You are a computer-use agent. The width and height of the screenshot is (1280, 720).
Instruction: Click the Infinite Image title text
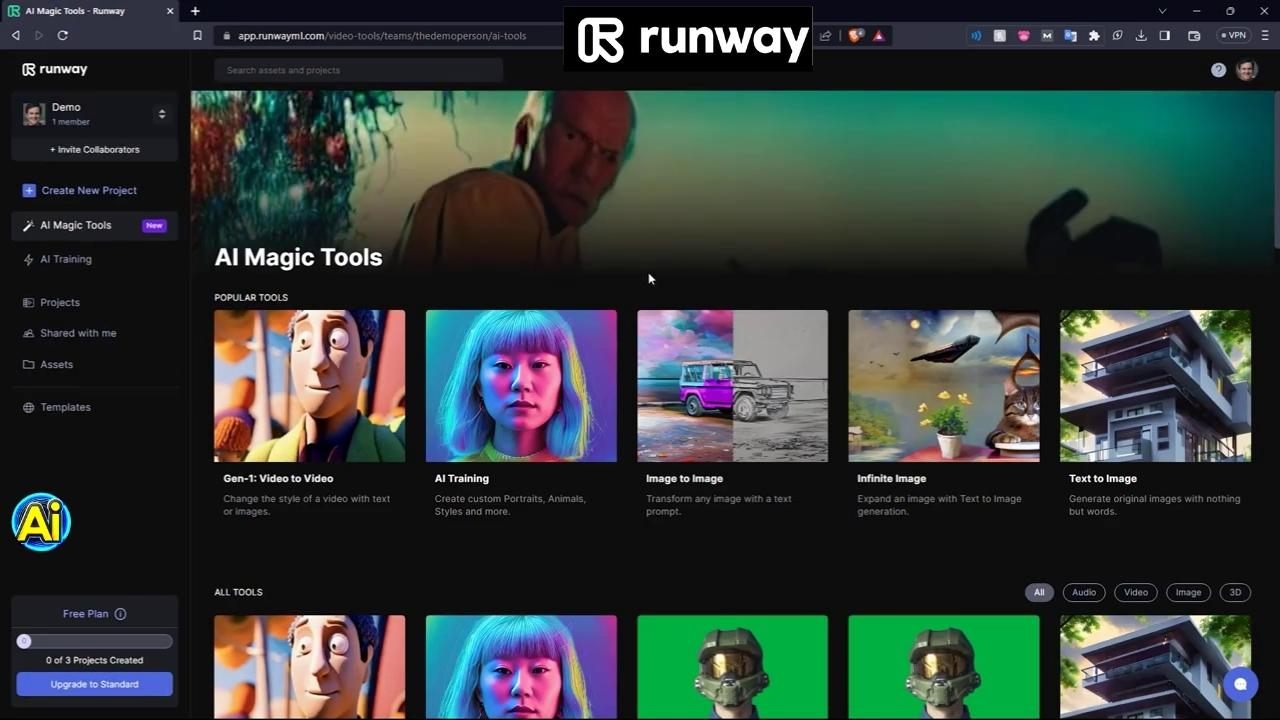891,478
